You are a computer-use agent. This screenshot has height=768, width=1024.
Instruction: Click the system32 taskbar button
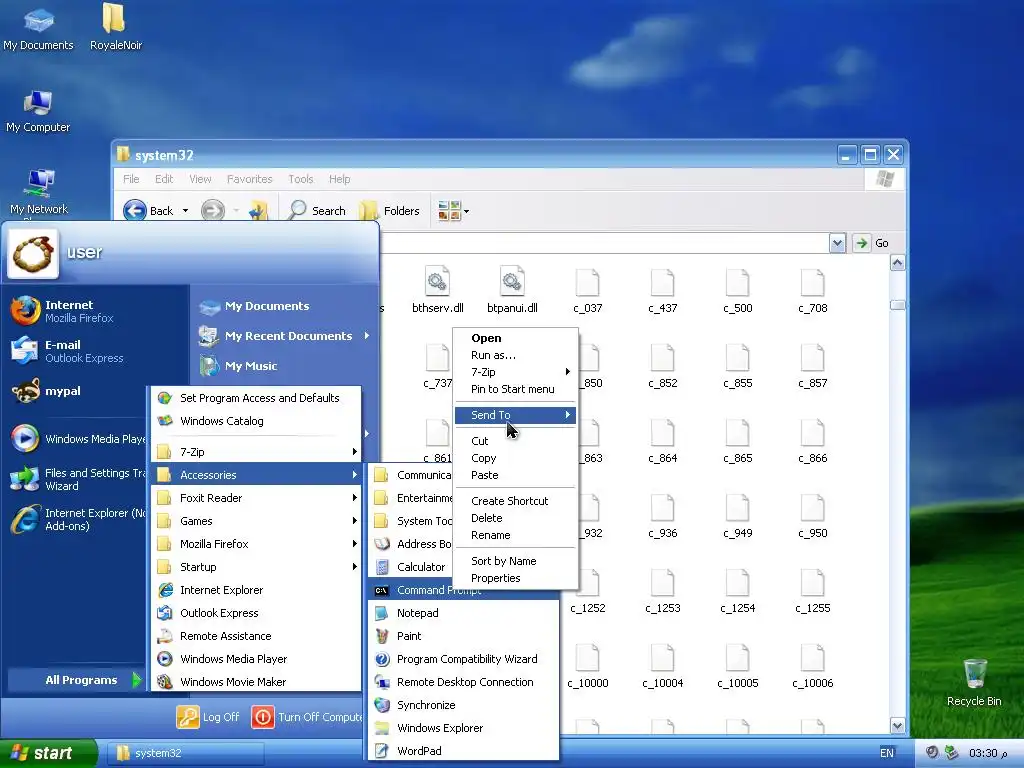[x=186, y=753]
